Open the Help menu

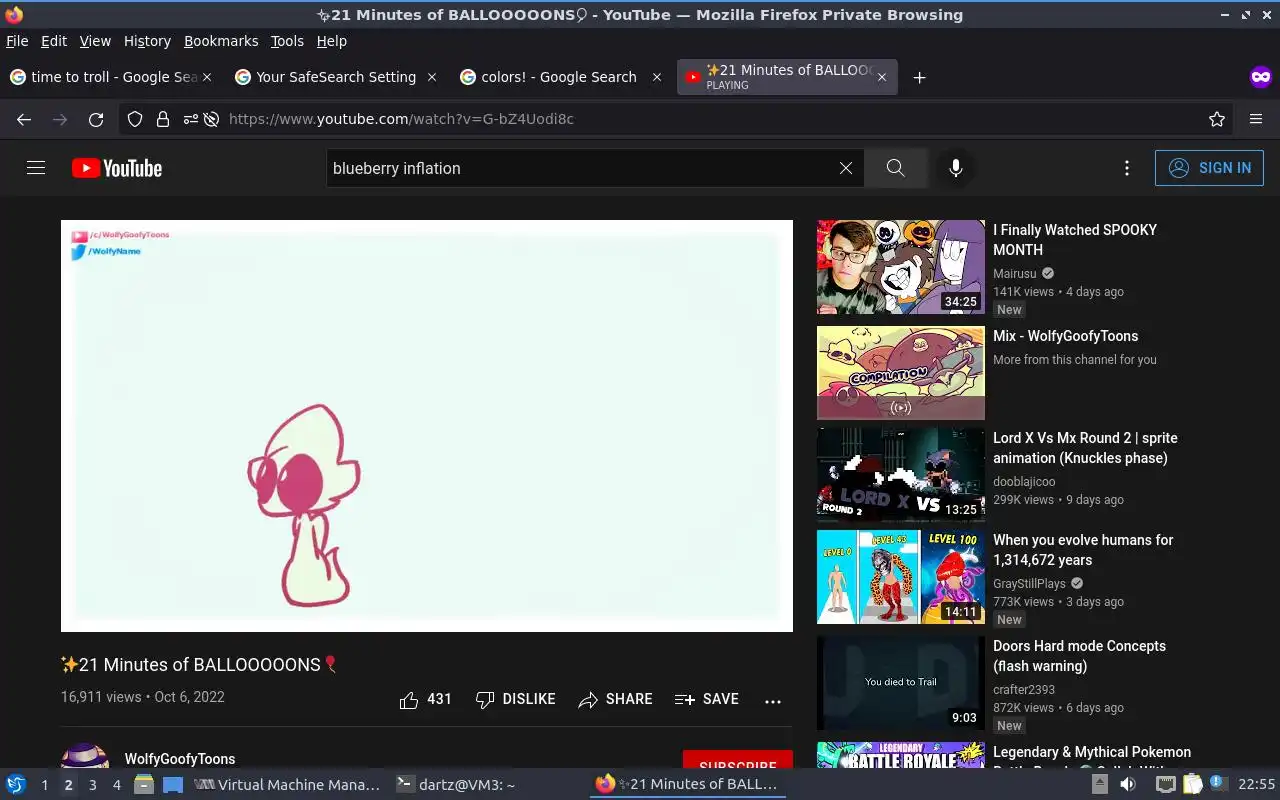[332, 41]
